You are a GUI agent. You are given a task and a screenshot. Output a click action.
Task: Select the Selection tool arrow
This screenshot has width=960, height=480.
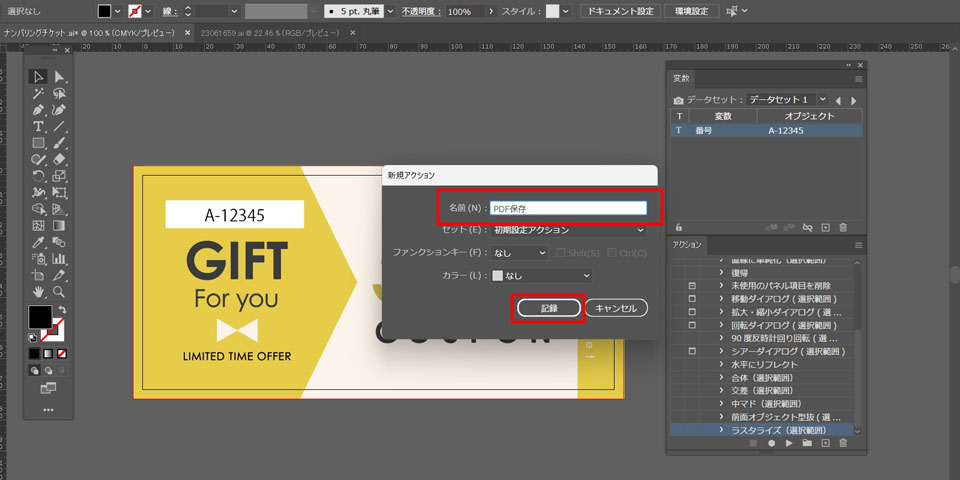coord(38,77)
